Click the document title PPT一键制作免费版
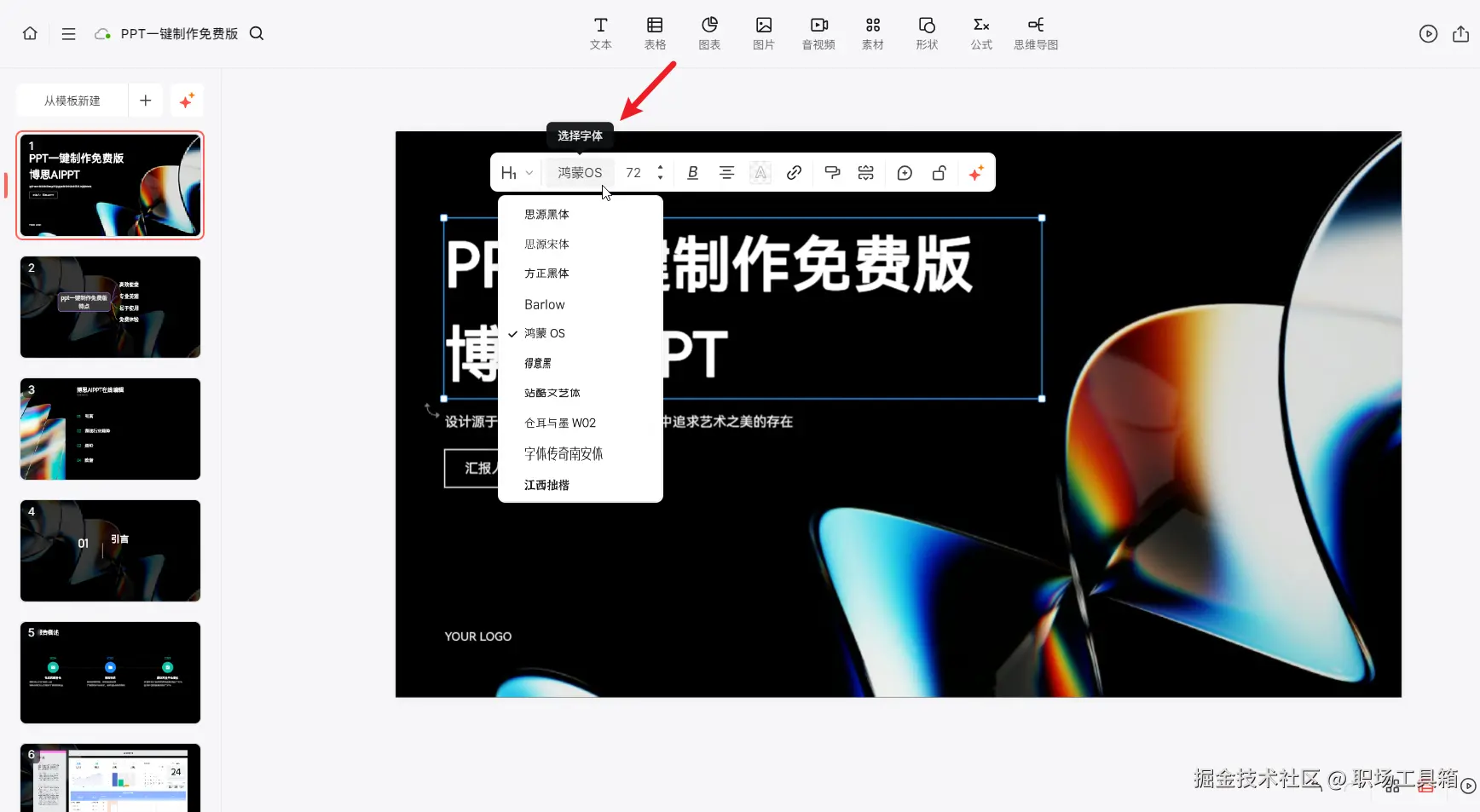This screenshot has width=1480, height=812. (179, 34)
